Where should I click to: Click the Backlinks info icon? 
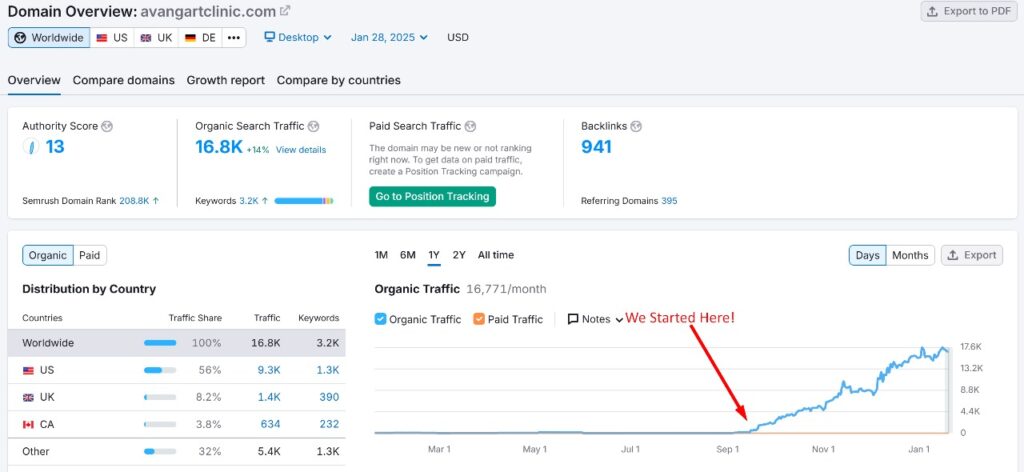click(636, 127)
